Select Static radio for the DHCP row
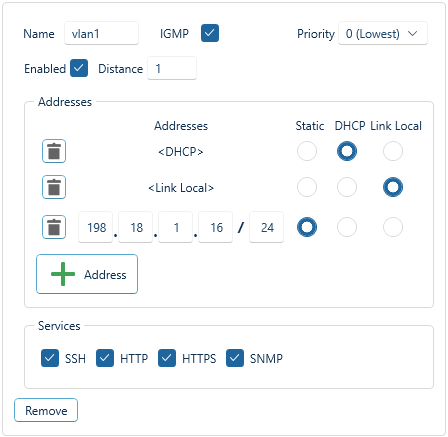Image resolution: width=448 pixels, height=437 pixels. (x=307, y=151)
